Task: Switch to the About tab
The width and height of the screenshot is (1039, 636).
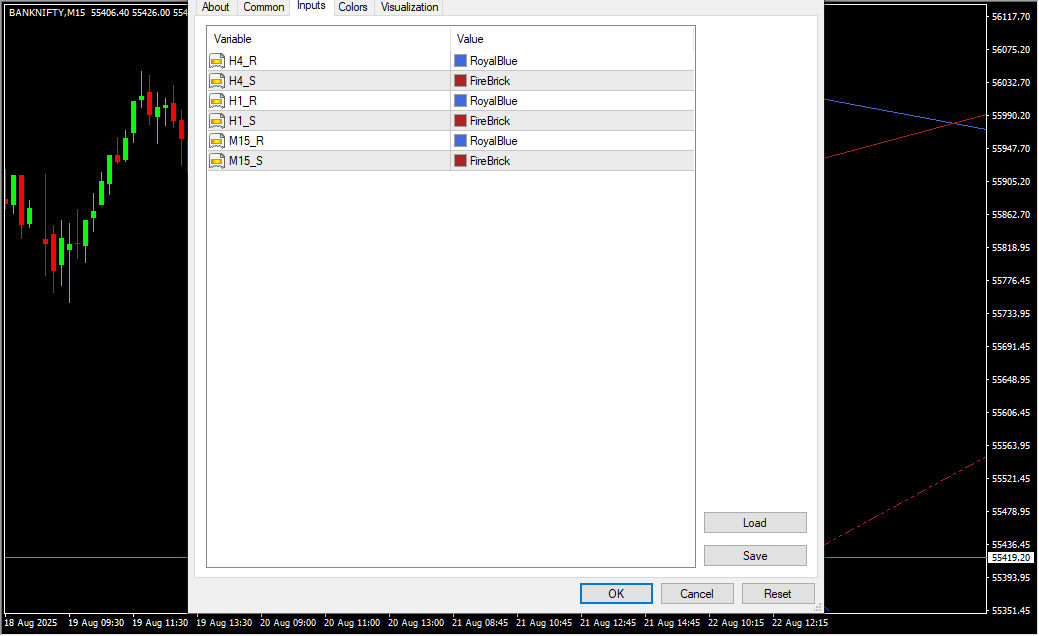Action: tap(216, 7)
